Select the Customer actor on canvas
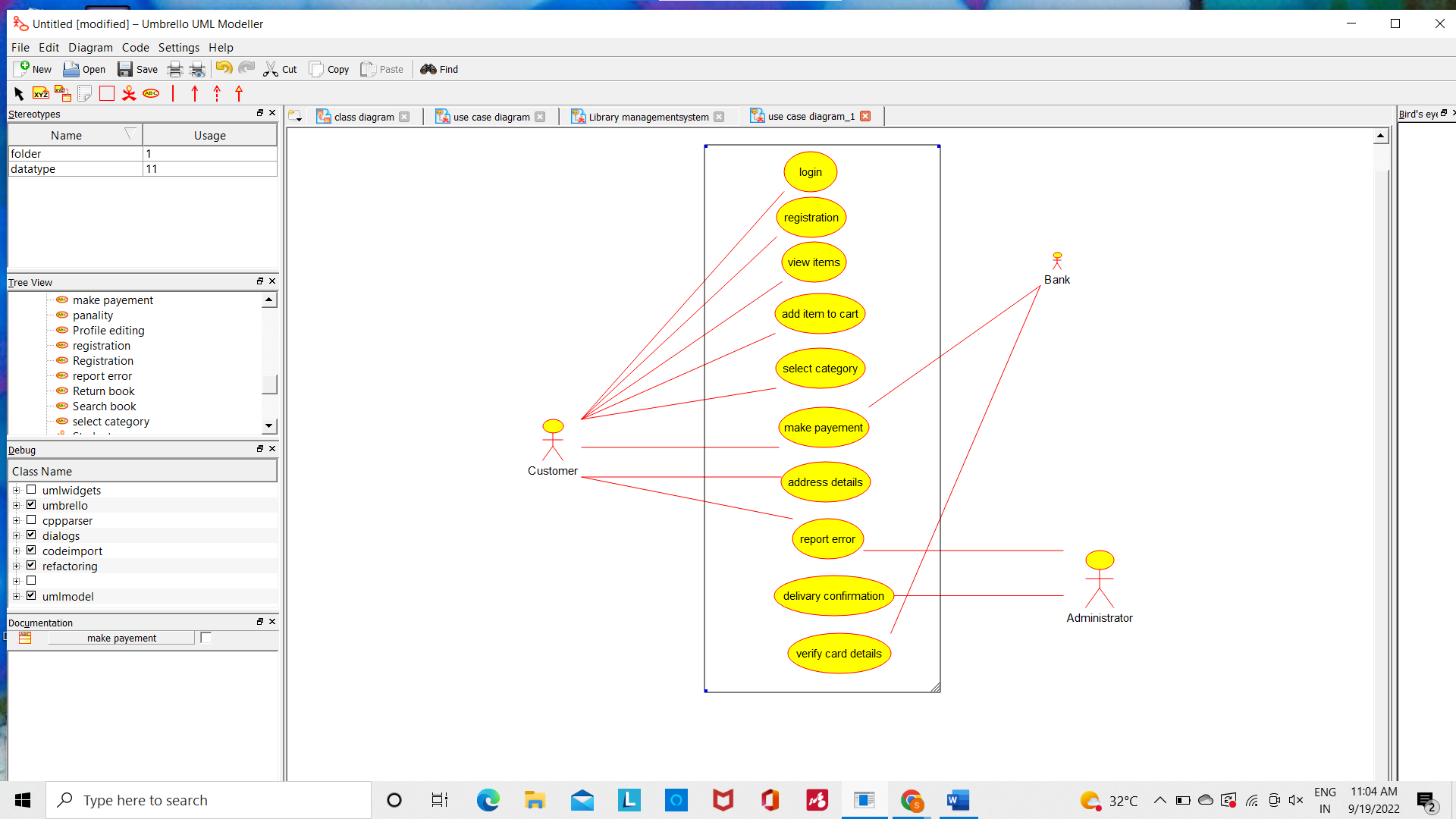 [x=553, y=447]
